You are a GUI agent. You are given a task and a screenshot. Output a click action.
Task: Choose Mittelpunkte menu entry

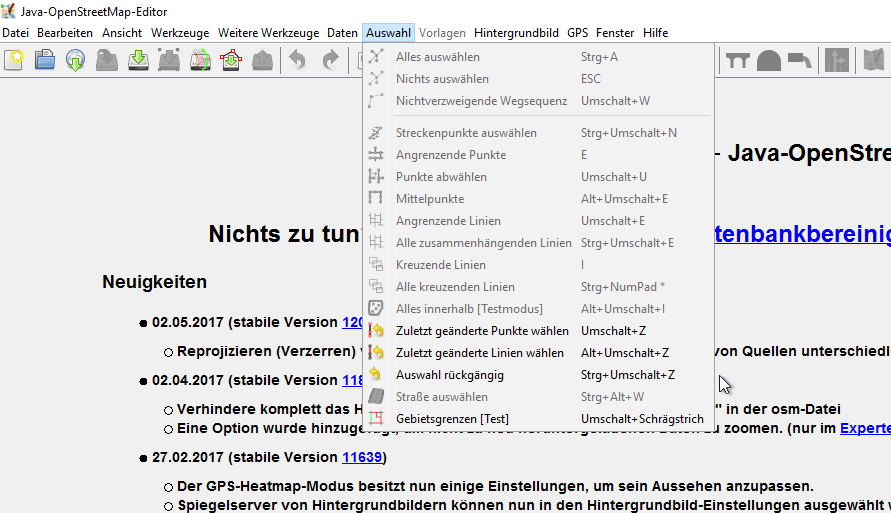click(538, 199)
